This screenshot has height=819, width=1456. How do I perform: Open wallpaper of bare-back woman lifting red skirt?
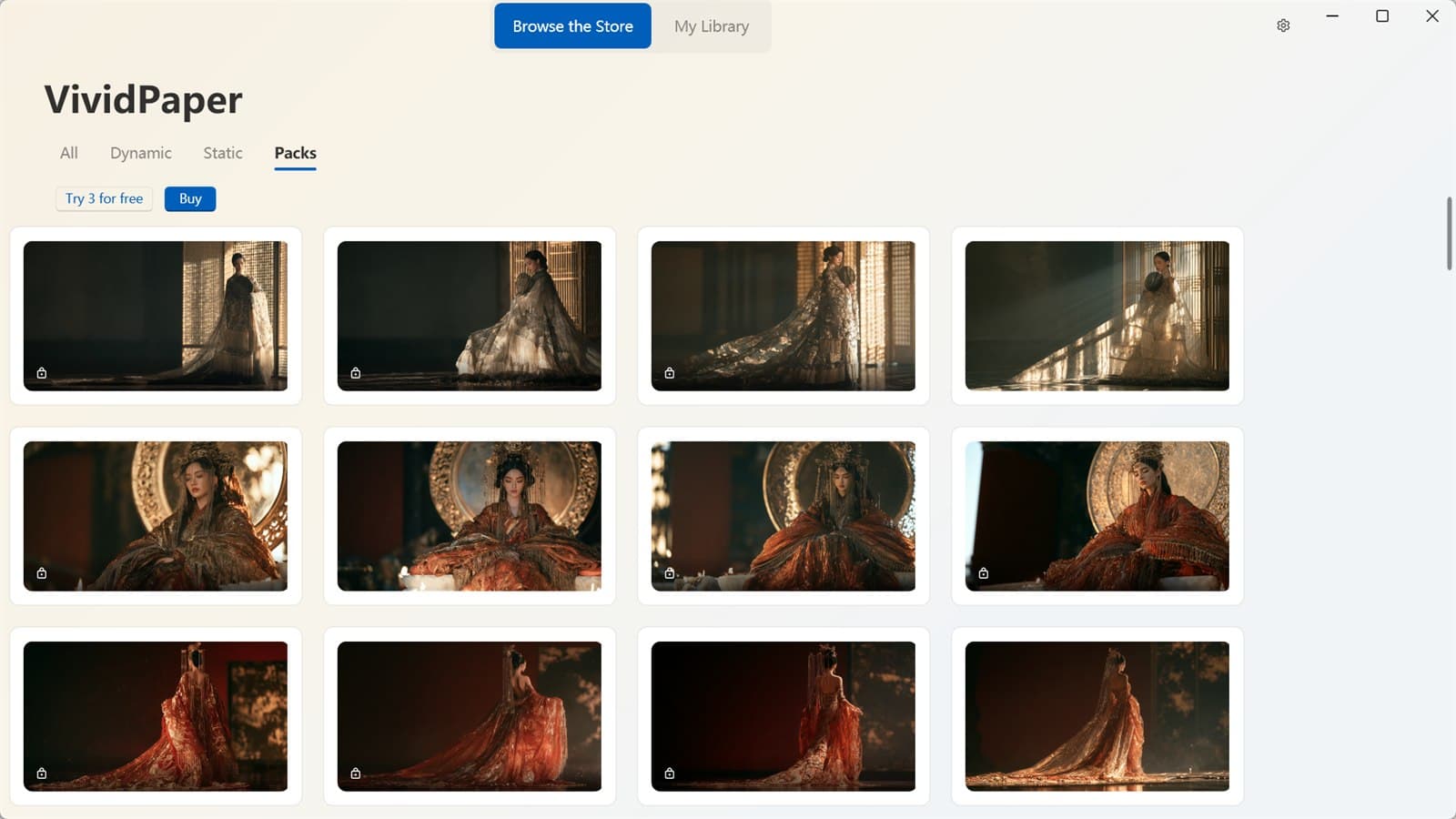coord(470,716)
